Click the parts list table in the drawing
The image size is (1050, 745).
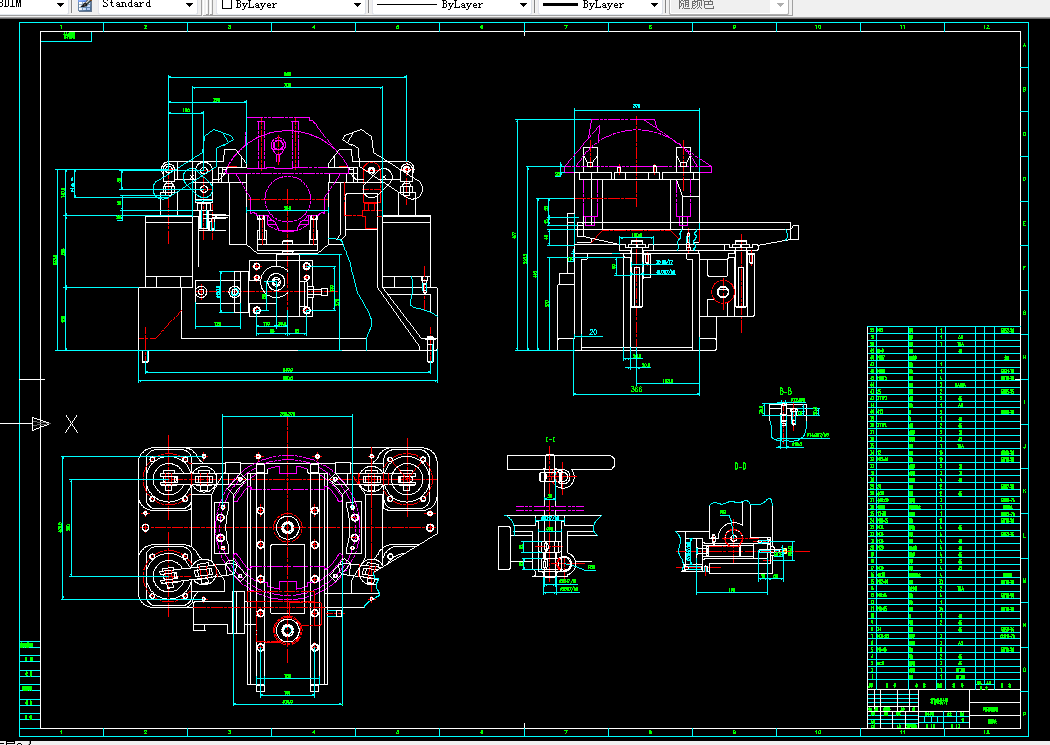click(x=944, y=507)
